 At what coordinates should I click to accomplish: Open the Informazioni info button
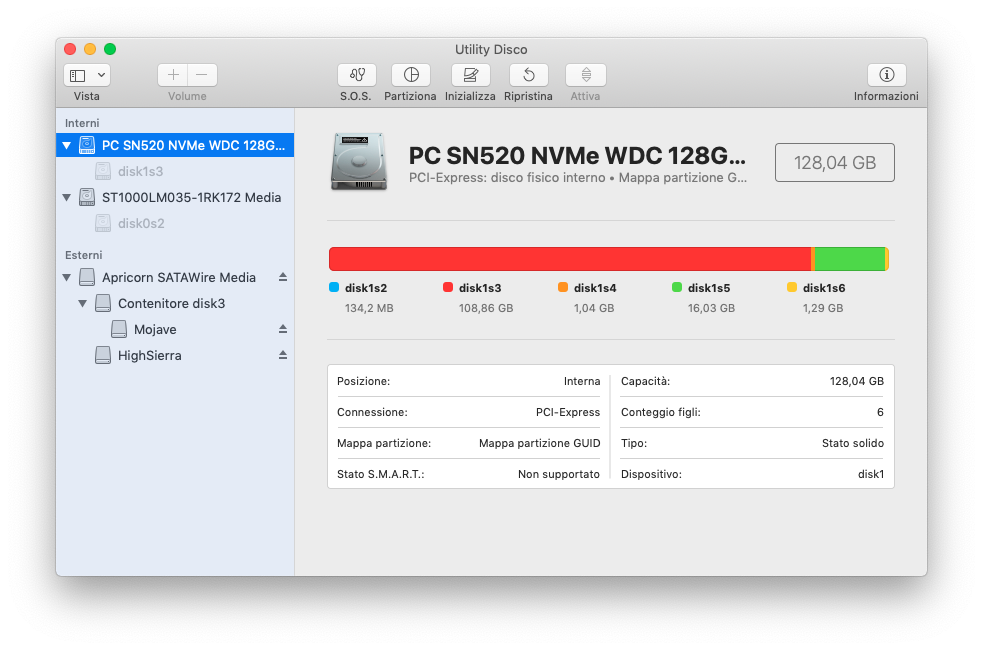coord(886,75)
